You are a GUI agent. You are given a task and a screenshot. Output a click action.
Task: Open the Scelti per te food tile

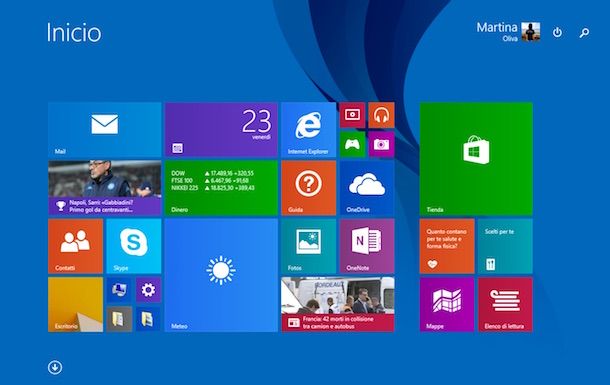tap(505, 246)
